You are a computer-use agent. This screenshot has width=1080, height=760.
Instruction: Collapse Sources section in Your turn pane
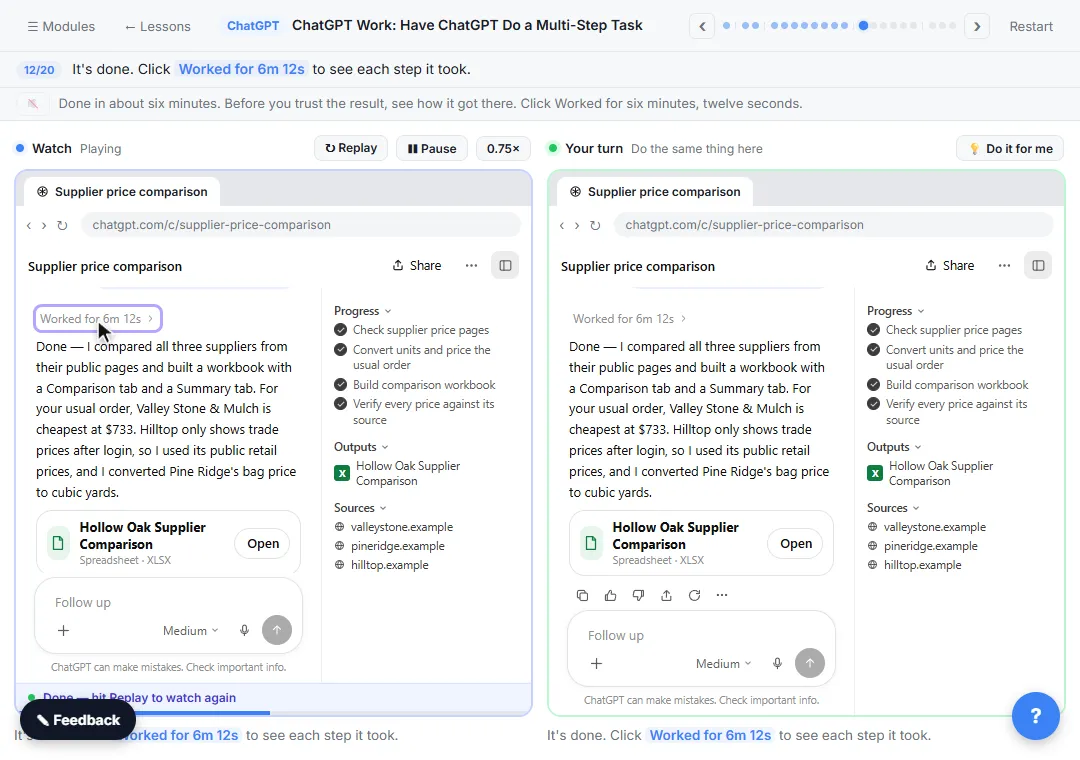(x=893, y=508)
